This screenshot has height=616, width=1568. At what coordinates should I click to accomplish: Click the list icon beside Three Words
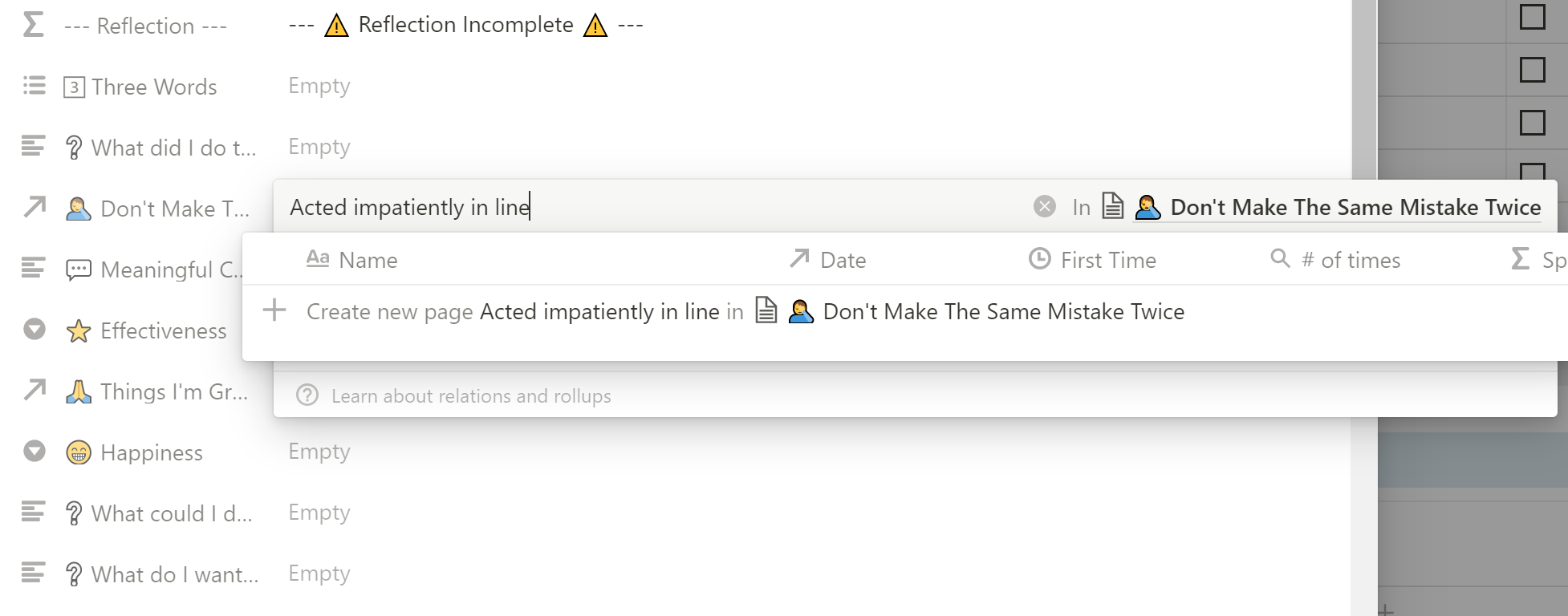[34, 85]
